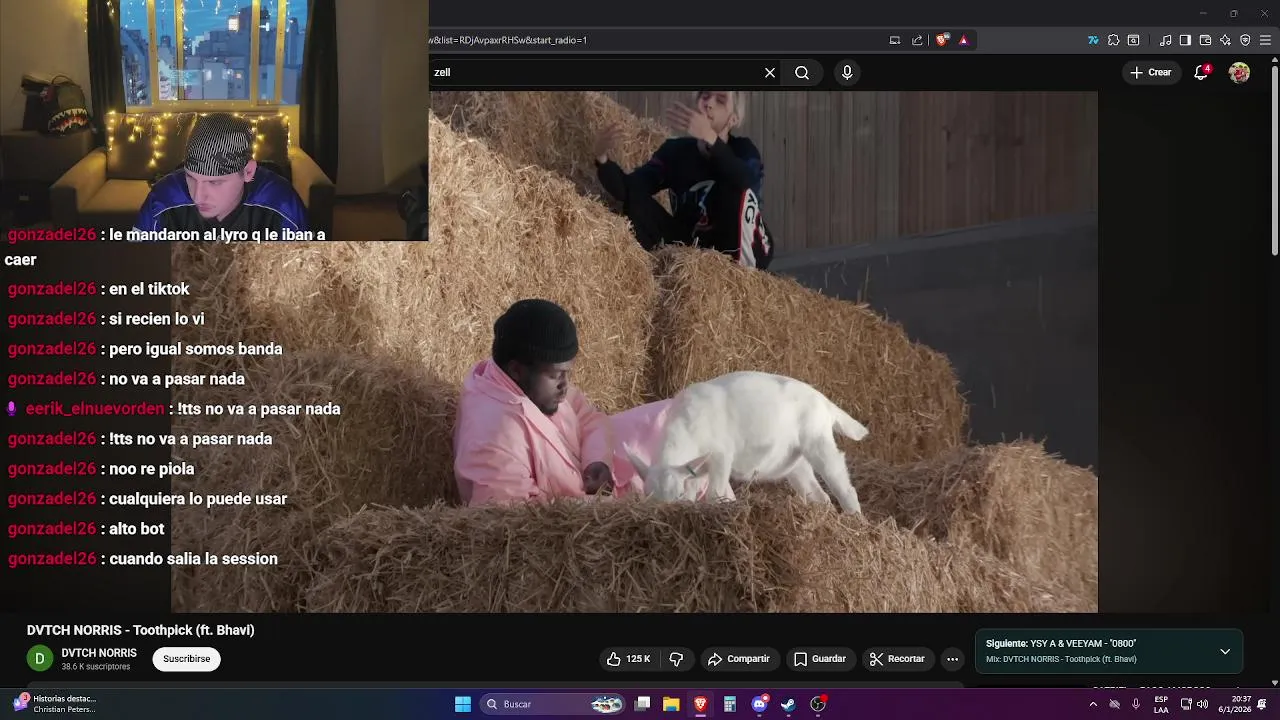1280x720 pixels.
Task: Open Steam from the taskbar
Action: (788, 704)
